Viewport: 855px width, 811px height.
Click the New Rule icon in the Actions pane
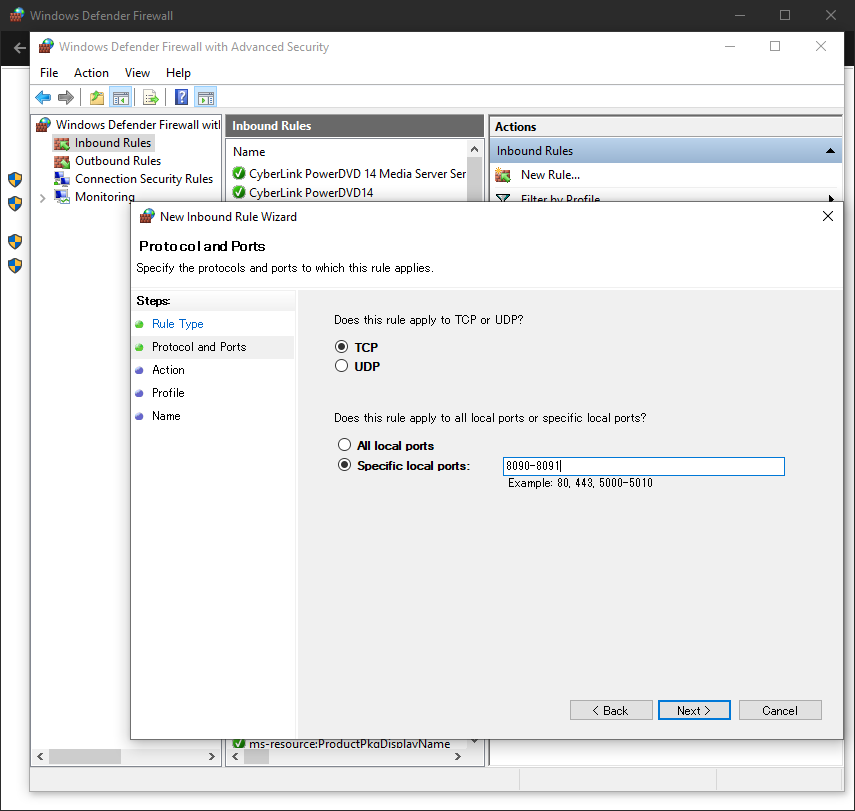503,175
